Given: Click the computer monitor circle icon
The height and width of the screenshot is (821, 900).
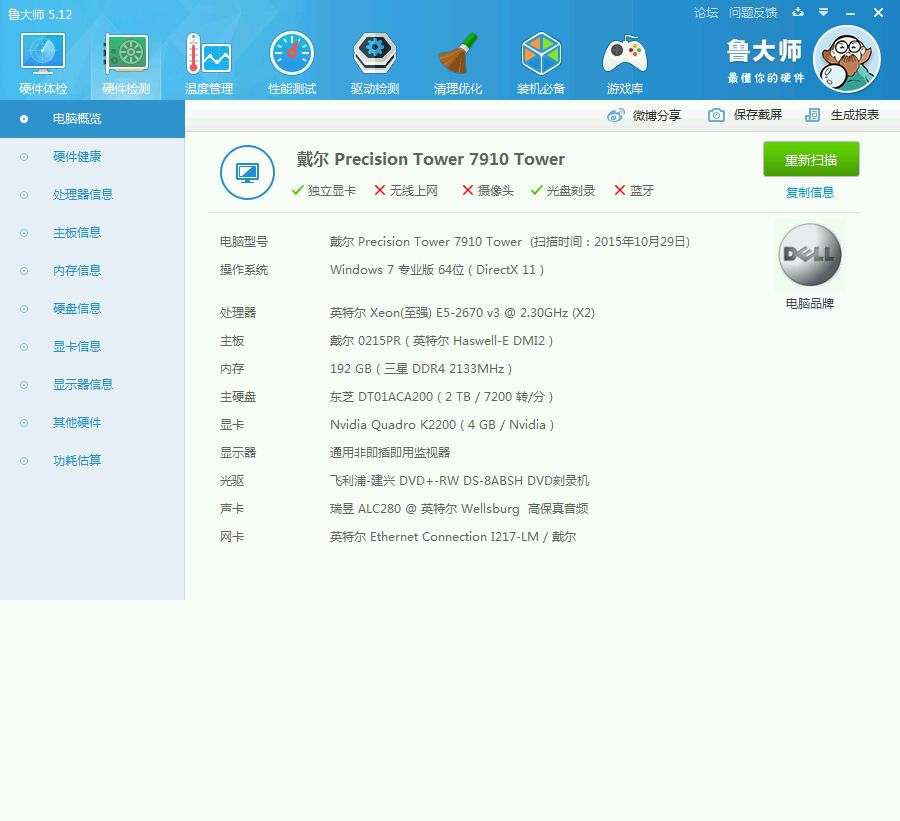Looking at the screenshot, I should click(247, 172).
